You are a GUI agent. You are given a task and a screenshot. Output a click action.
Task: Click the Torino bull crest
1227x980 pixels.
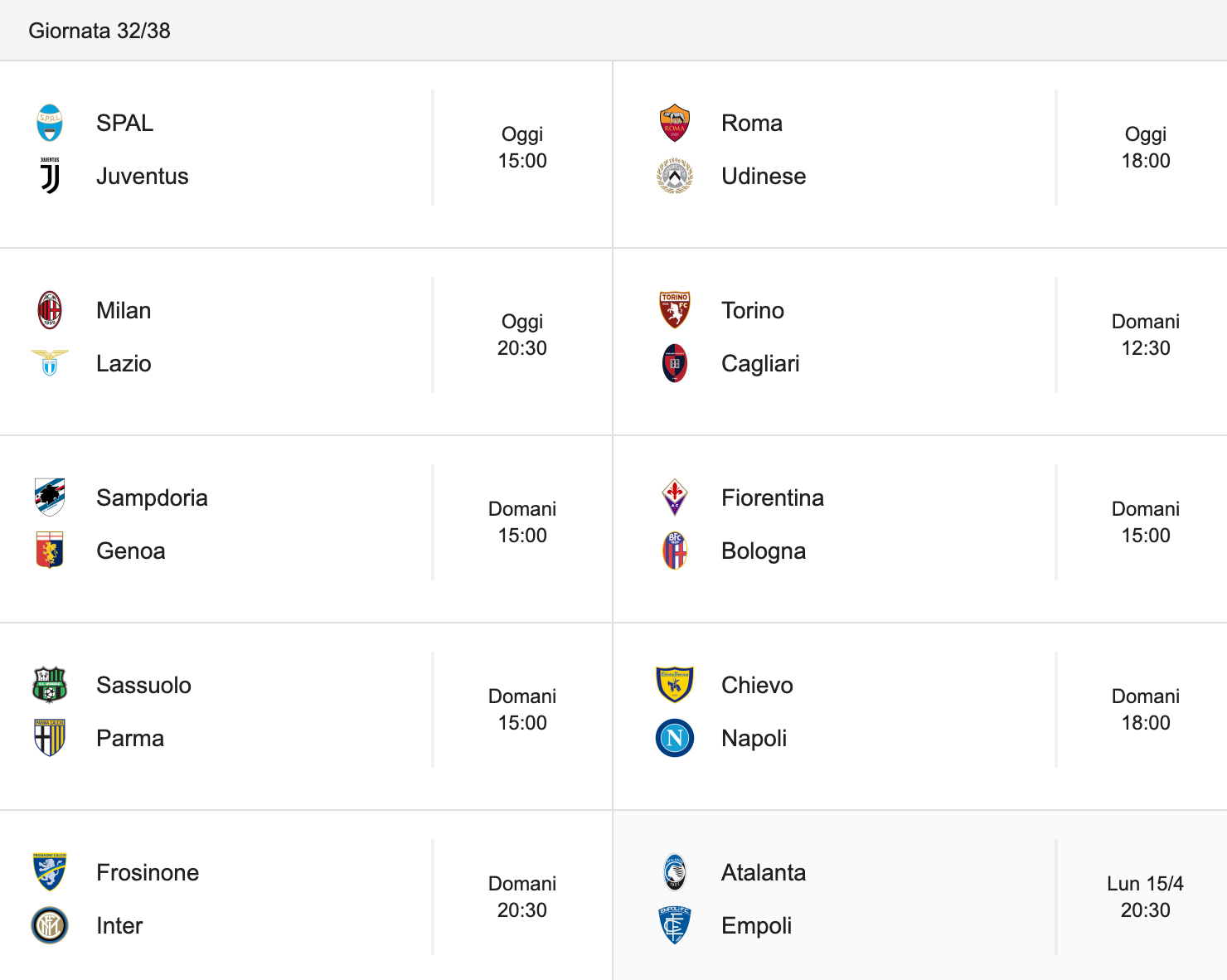click(675, 310)
